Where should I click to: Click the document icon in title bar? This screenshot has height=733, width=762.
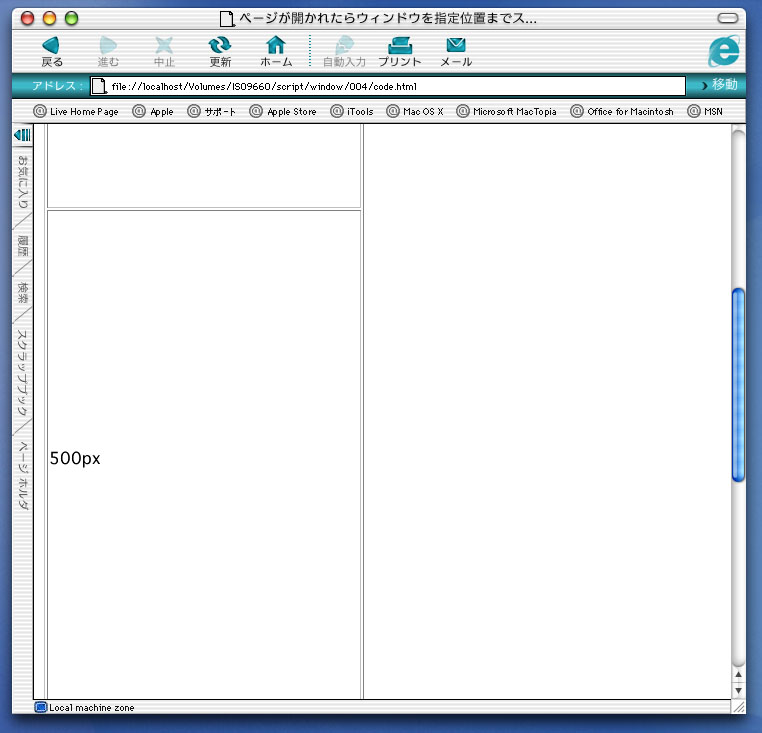226,19
